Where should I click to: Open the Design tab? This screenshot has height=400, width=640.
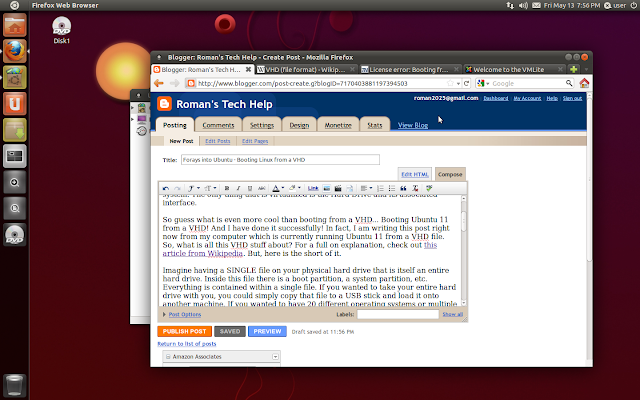coord(299,125)
